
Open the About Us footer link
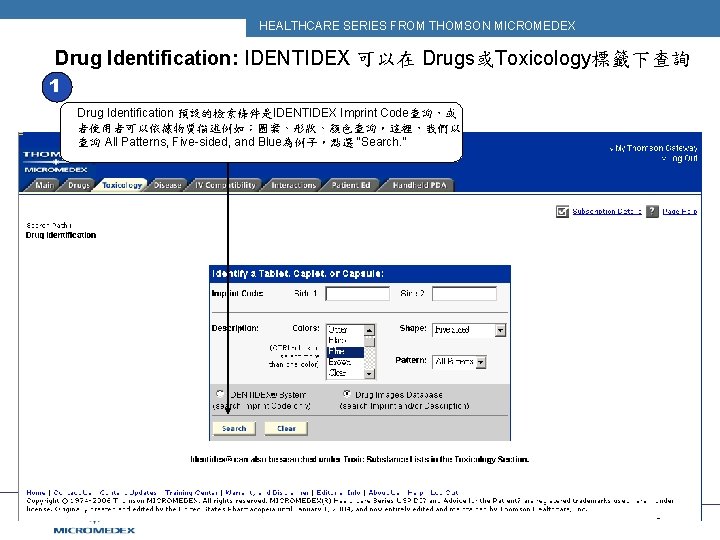coord(384,492)
